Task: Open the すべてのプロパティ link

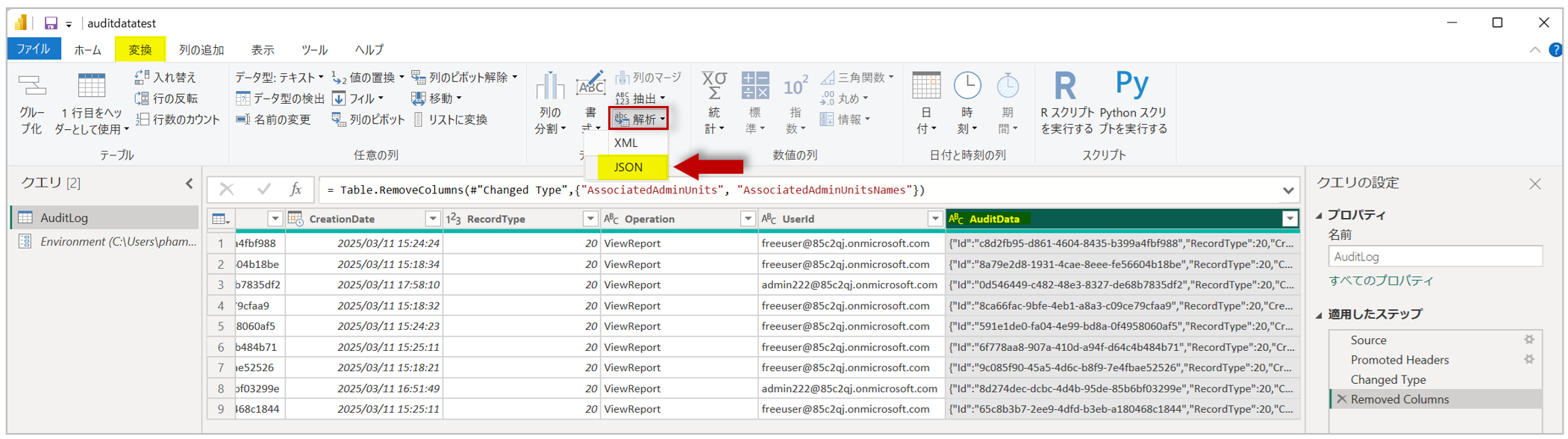Action: click(x=1381, y=281)
